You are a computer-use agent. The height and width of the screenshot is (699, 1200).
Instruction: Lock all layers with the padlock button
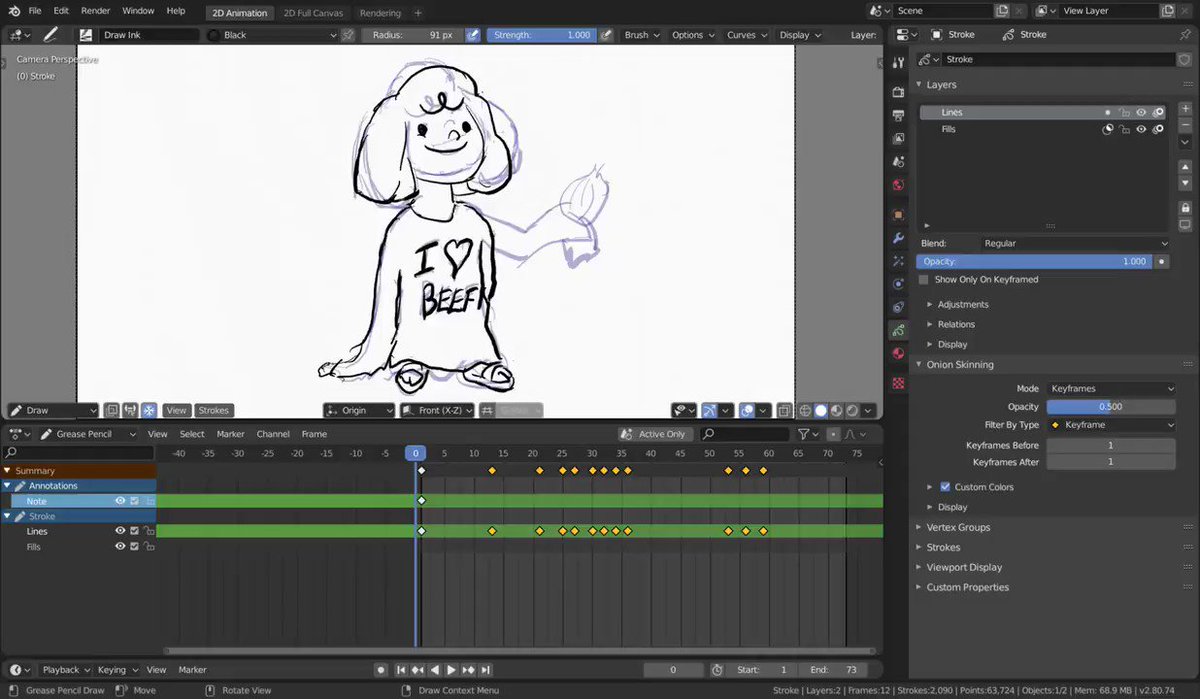(1185, 208)
